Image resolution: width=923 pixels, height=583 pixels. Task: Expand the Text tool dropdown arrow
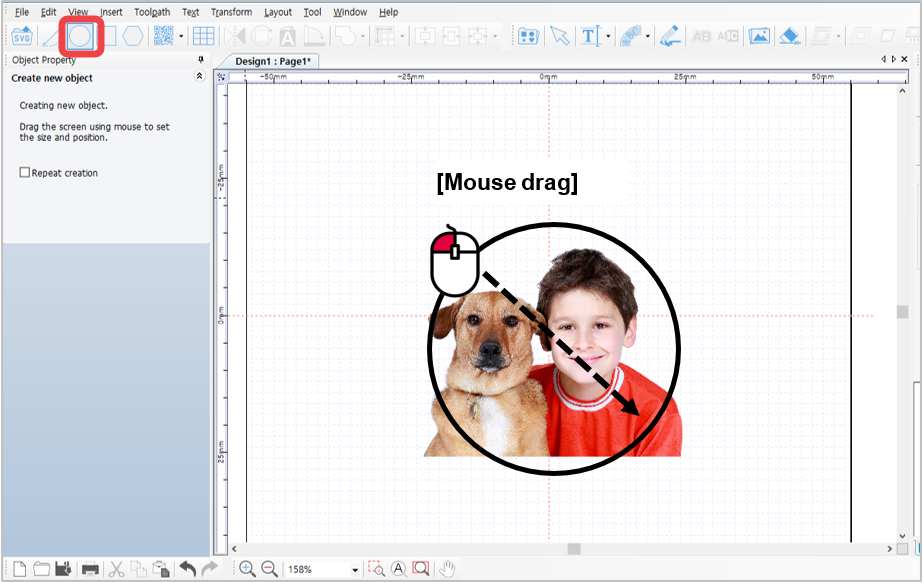click(608, 37)
